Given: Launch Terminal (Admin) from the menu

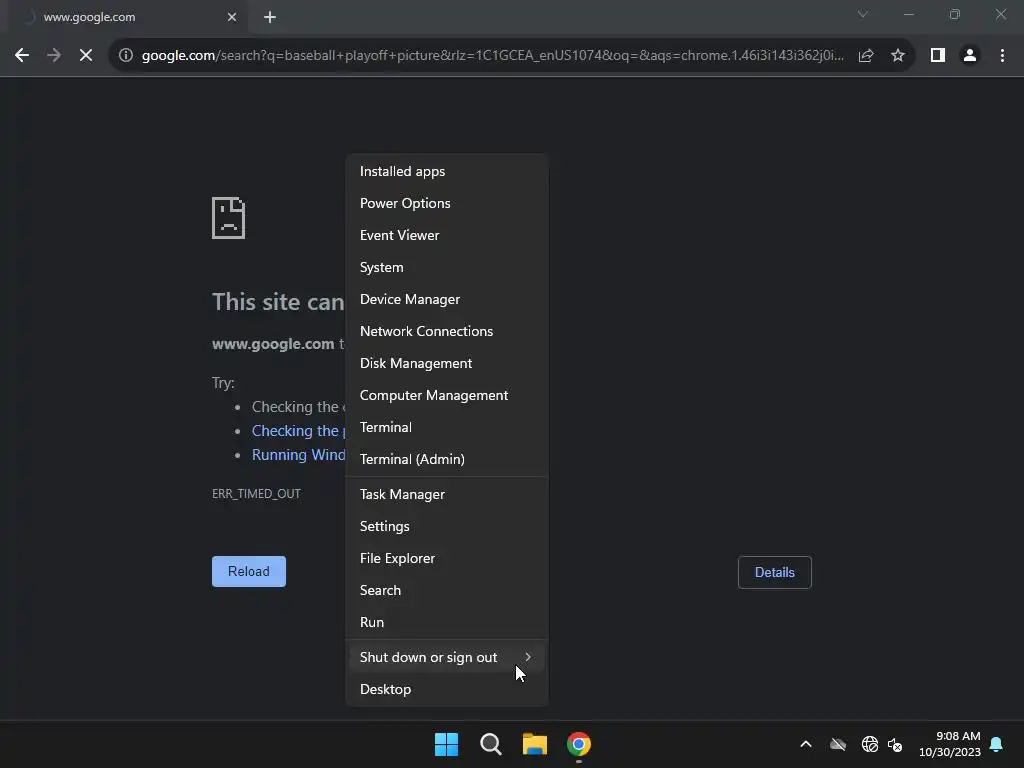Looking at the screenshot, I should (x=447, y=459).
